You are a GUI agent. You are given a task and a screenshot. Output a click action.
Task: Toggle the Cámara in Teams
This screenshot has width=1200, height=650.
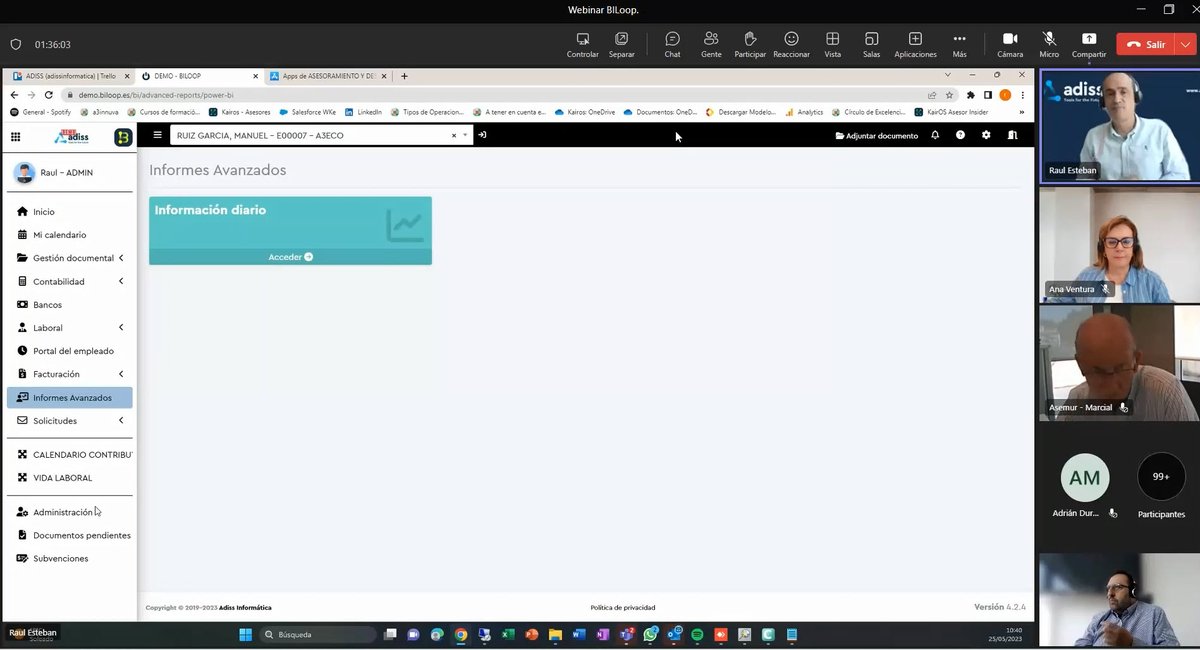pos(1010,45)
